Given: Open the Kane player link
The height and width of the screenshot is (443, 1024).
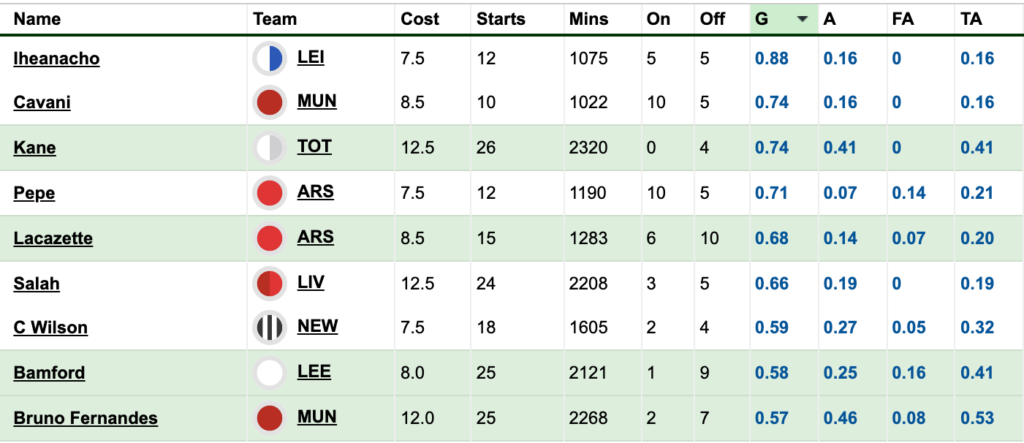Looking at the screenshot, I should pos(35,148).
